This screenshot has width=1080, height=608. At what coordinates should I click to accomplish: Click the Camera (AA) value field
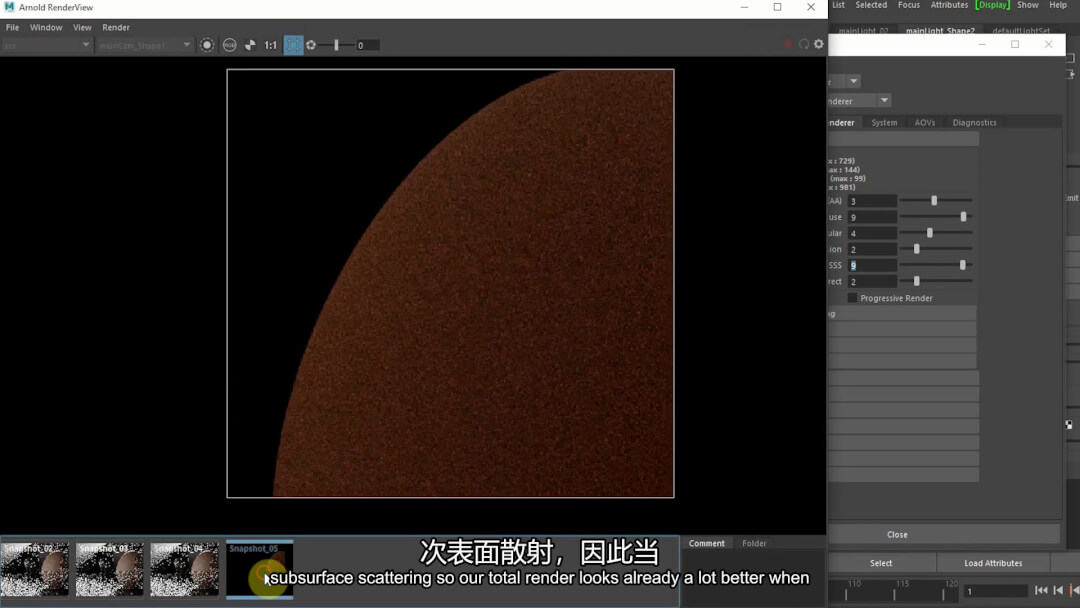coord(872,201)
